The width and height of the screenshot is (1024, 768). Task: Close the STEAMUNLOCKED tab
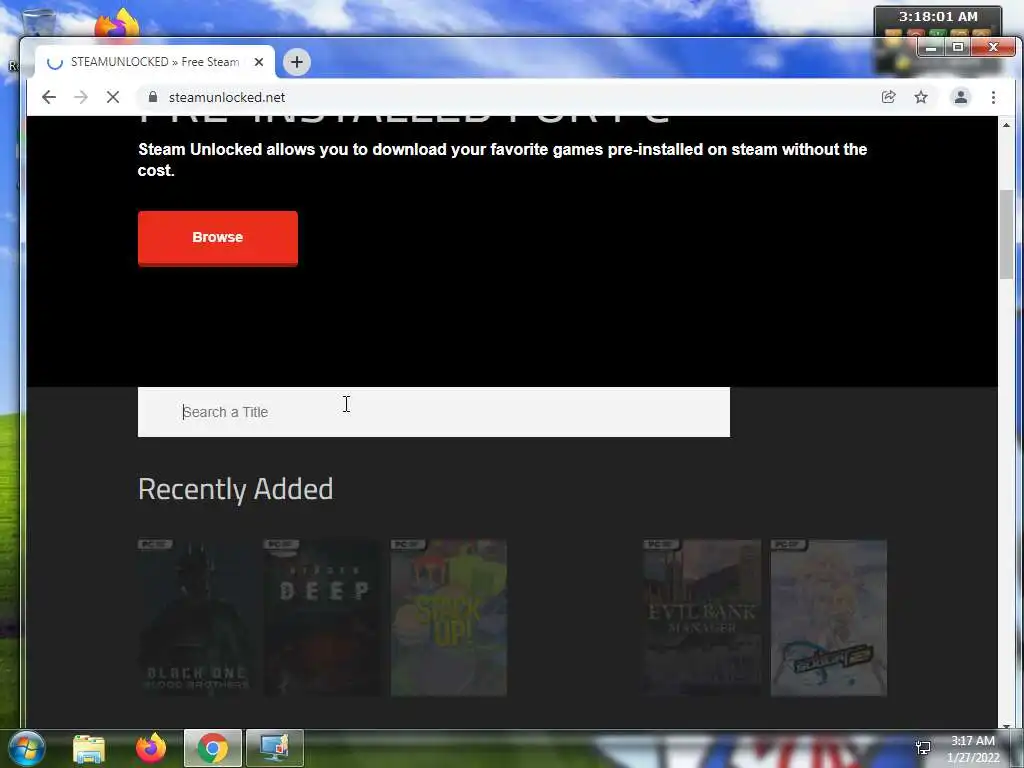(x=259, y=62)
